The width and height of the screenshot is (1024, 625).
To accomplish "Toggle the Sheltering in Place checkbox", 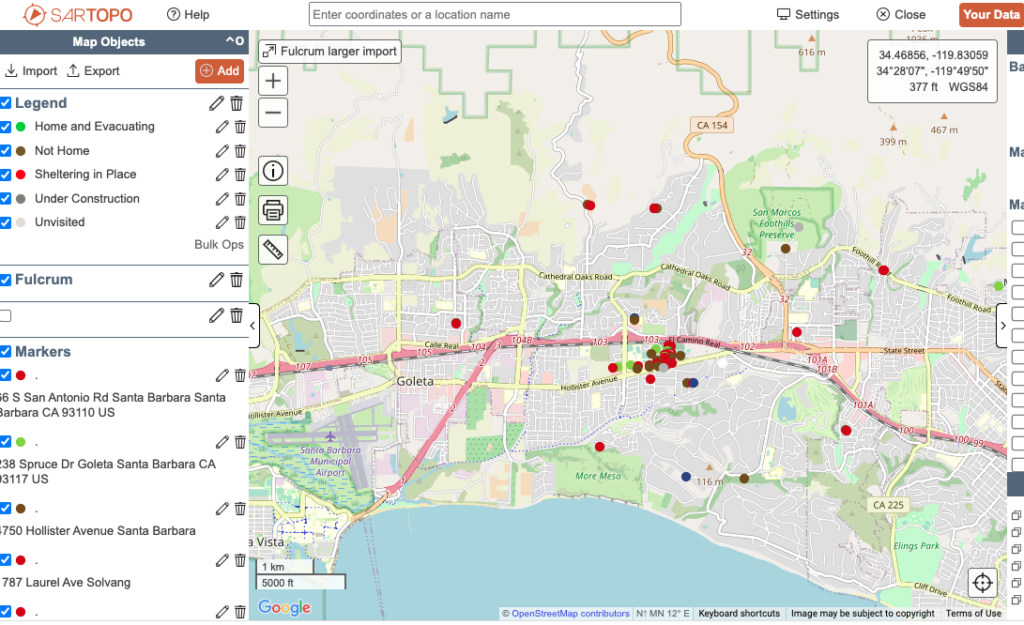I will pos(6,175).
